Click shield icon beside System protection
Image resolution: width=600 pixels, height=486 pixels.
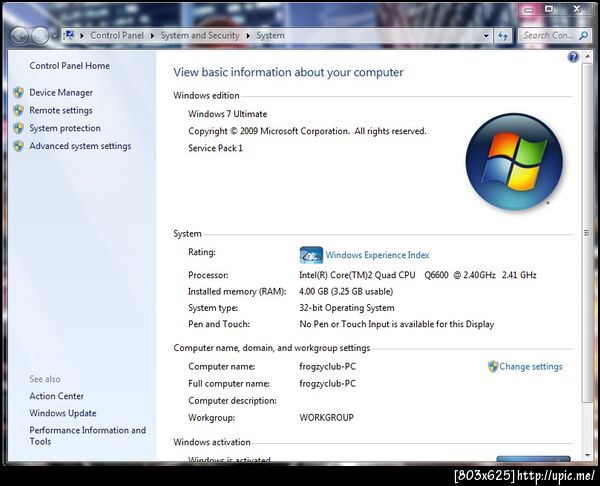point(18,128)
